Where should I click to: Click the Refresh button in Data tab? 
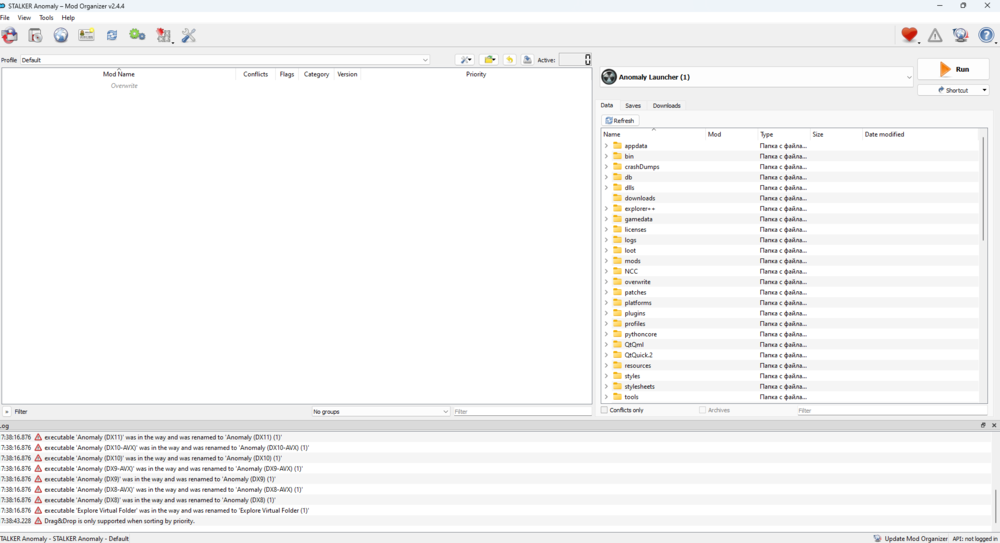pos(620,120)
